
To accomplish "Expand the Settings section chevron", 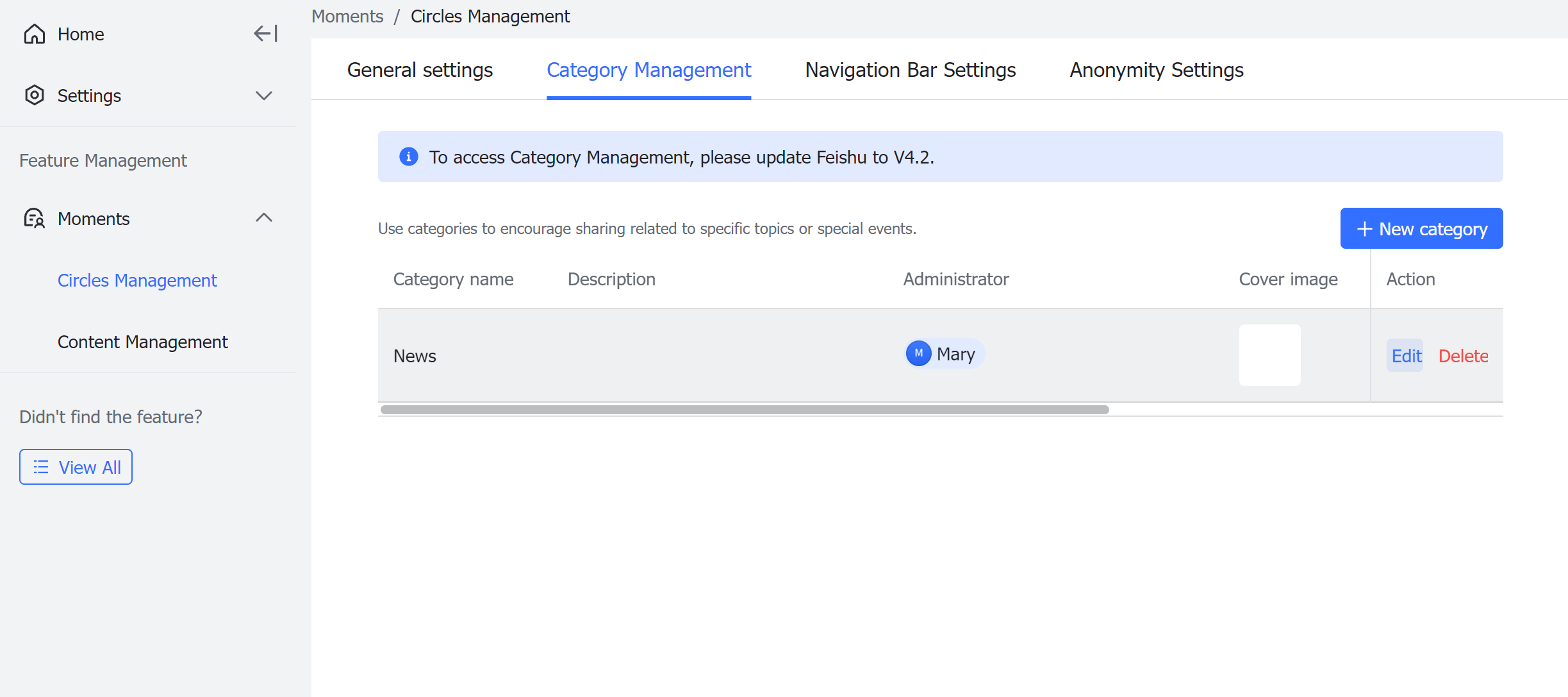I will 264,96.
